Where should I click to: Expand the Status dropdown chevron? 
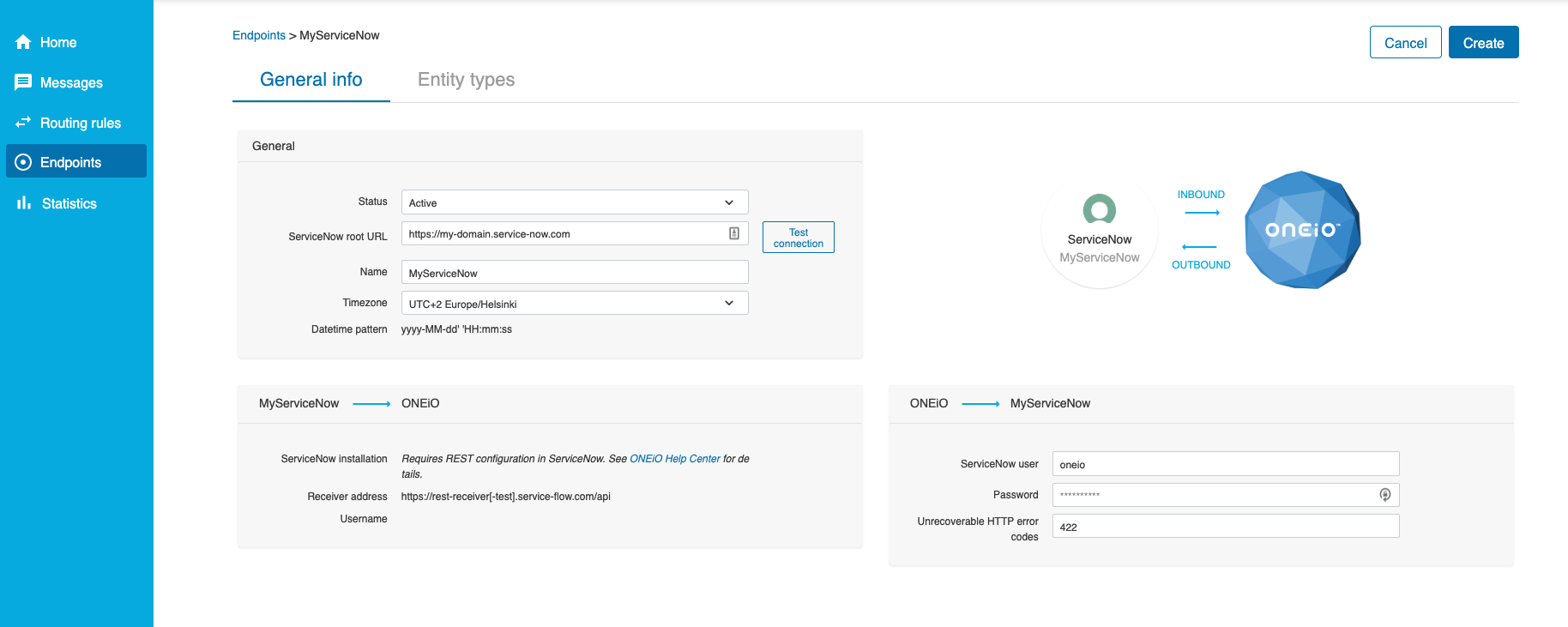(729, 202)
